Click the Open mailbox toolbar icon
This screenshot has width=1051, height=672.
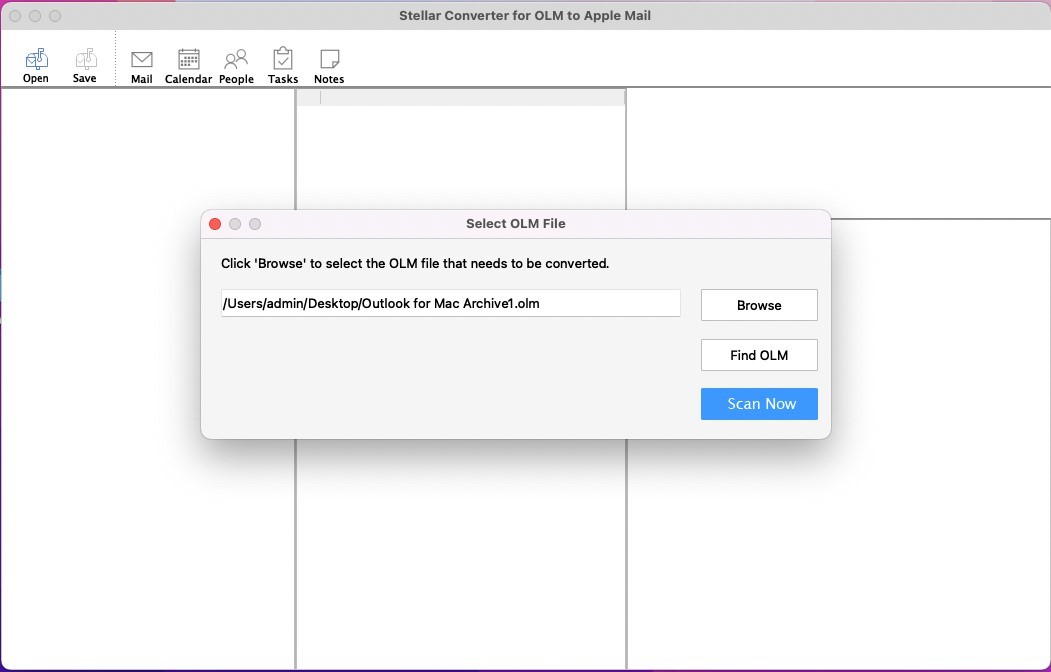click(x=36, y=60)
